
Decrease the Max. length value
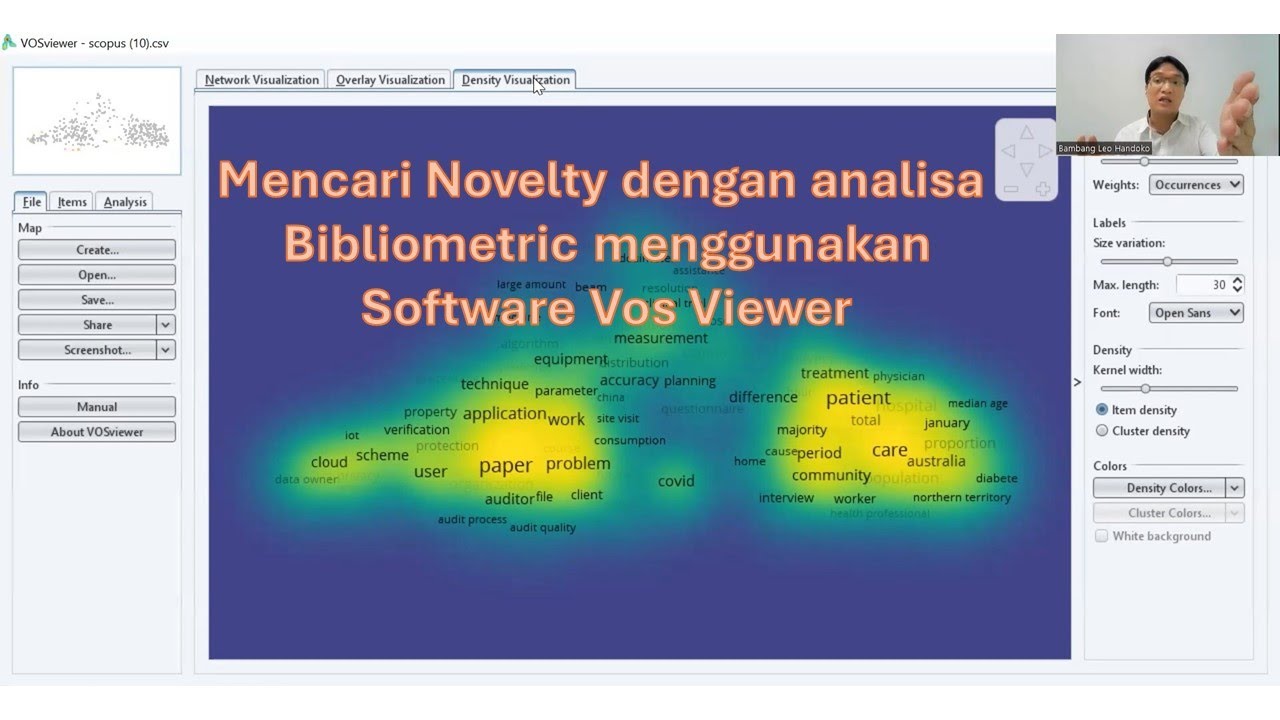click(1237, 290)
